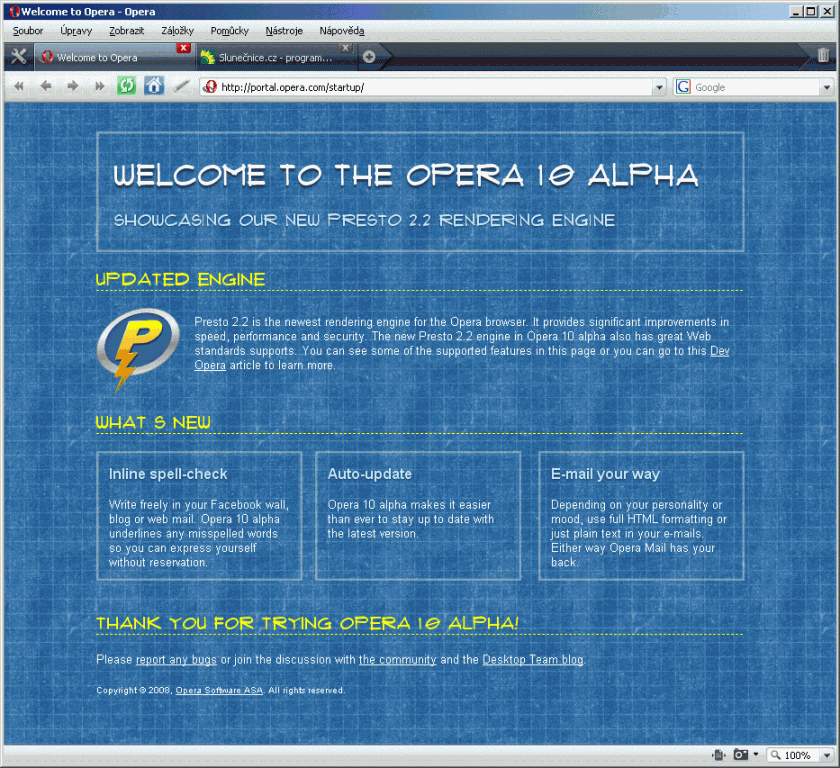Close the Welcome to Opera tab

(x=183, y=48)
